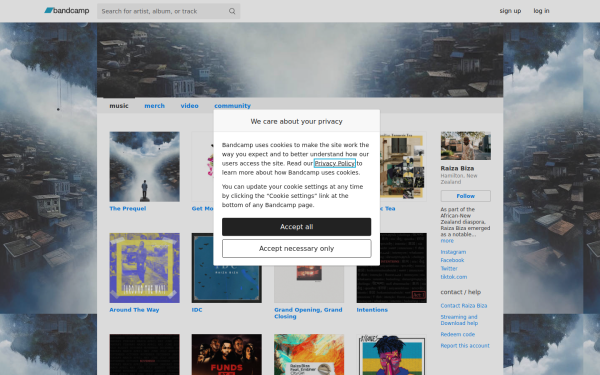The height and width of the screenshot is (375, 600).
Task: Open the Twitter link
Action: click(x=449, y=269)
